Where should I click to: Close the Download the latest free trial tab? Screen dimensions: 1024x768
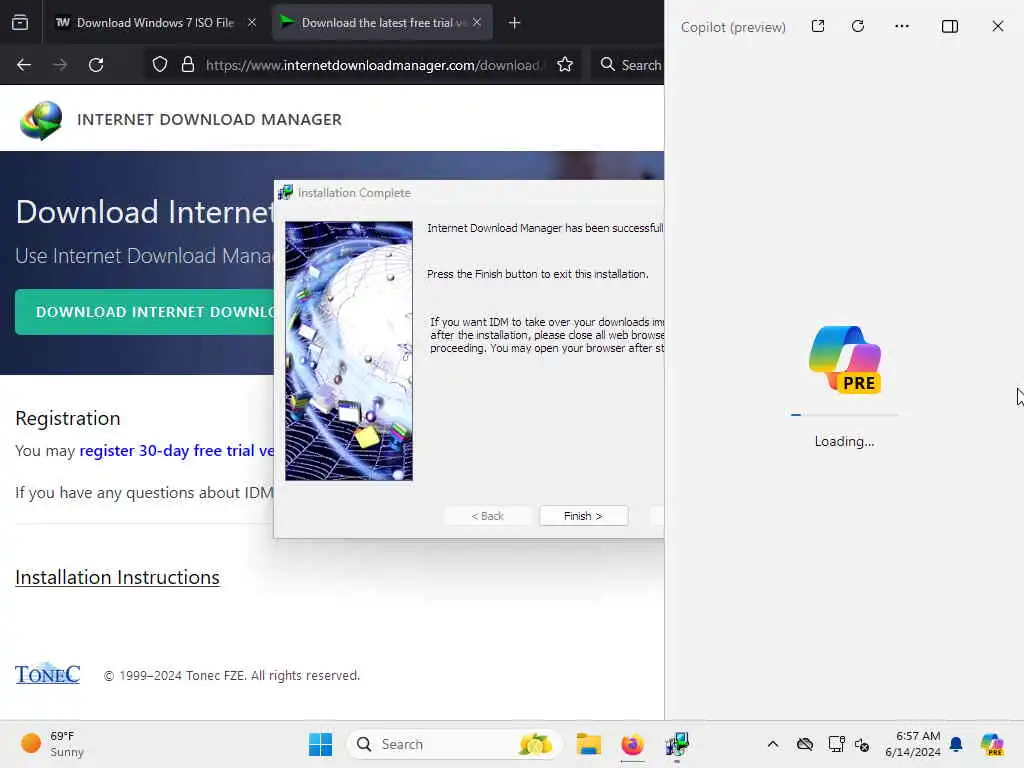coord(477,23)
